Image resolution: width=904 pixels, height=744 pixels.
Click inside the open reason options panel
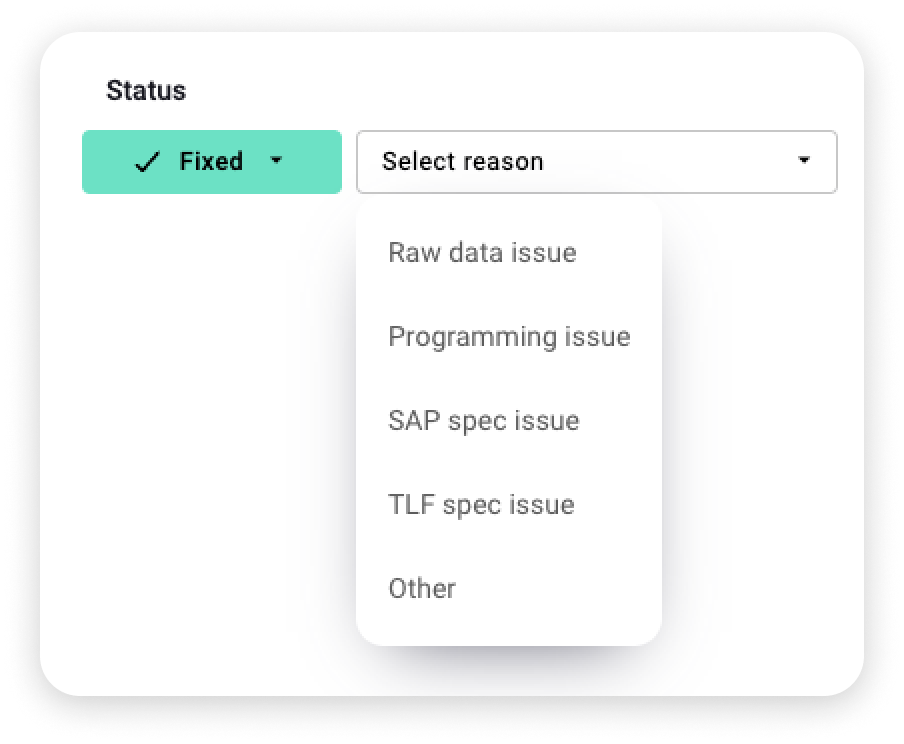tap(509, 420)
